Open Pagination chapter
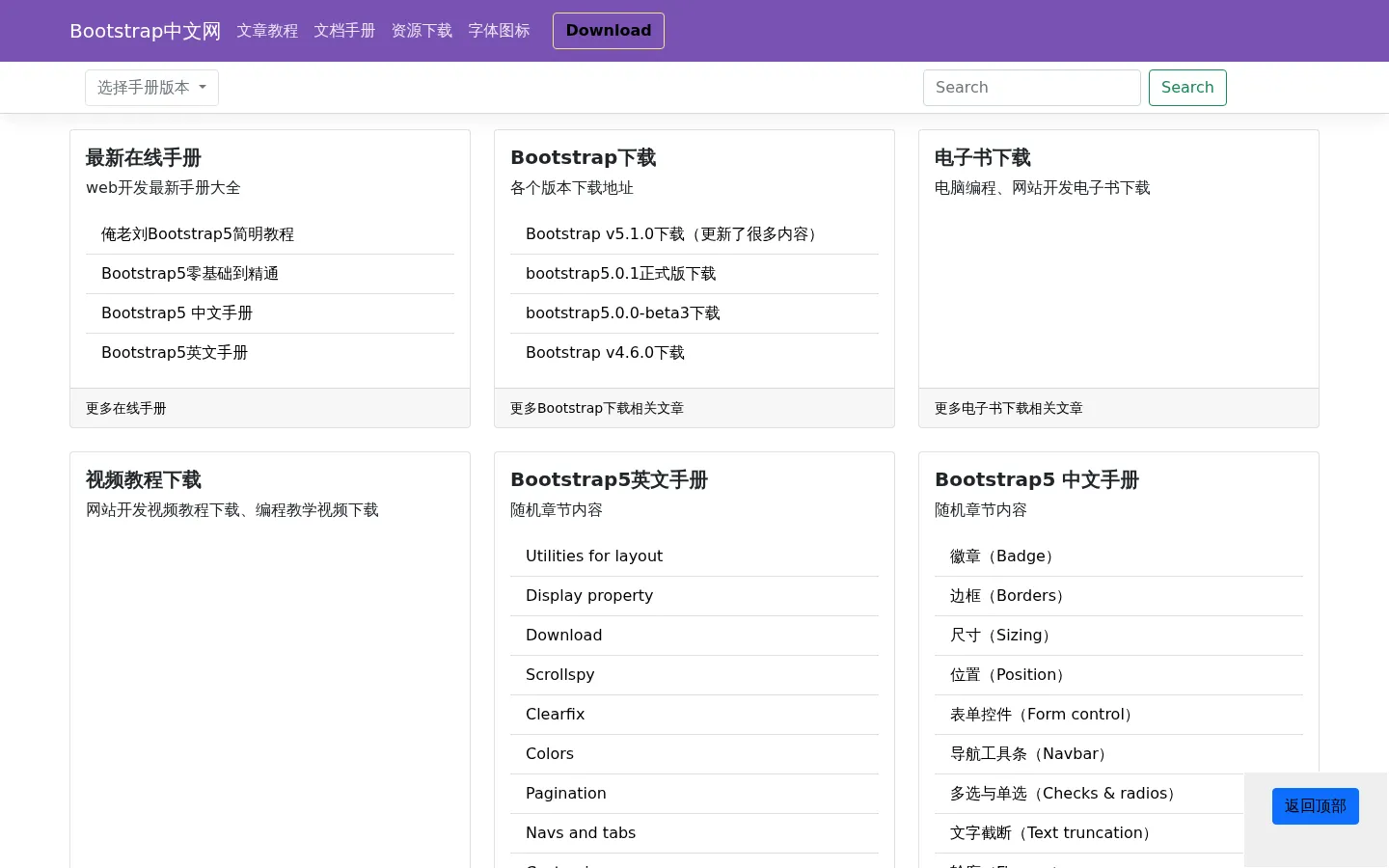 [x=566, y=794]
